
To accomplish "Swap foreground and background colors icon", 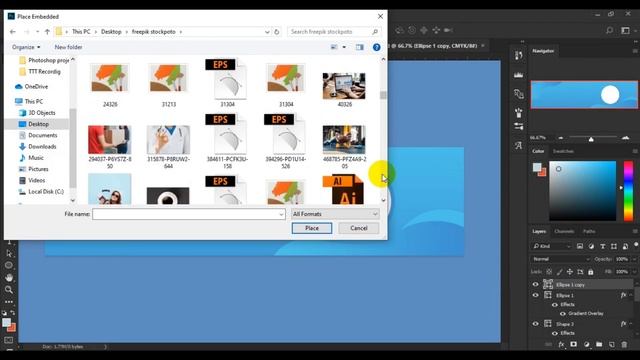I will pos(13,313).
